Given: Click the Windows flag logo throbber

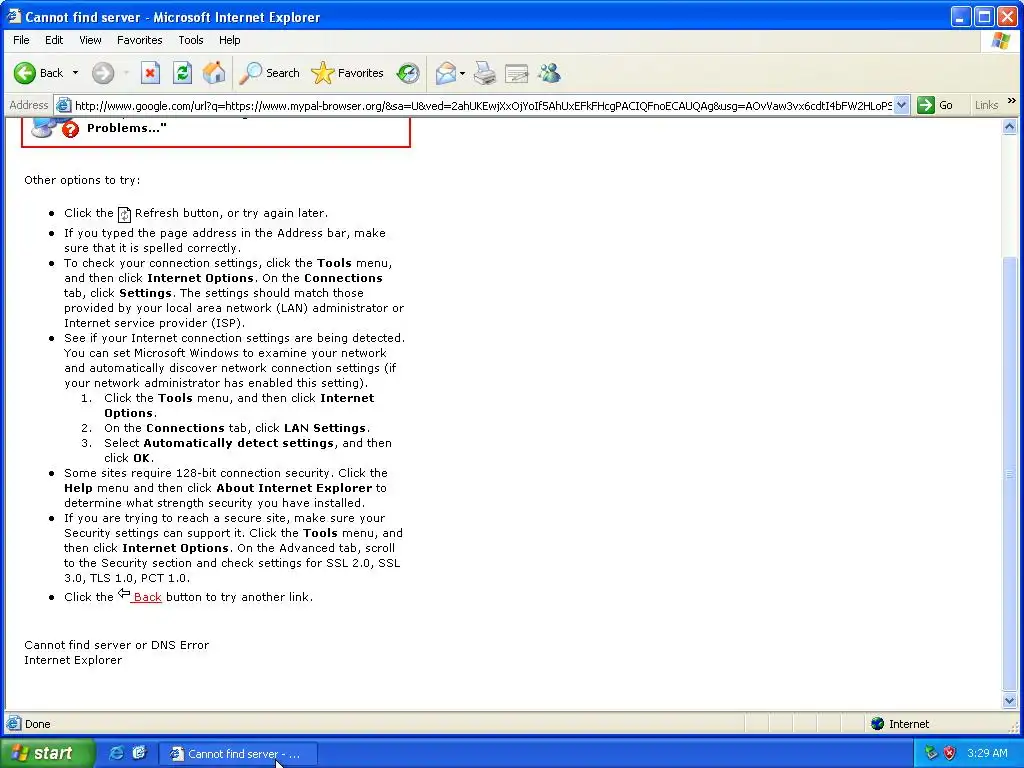Looking at the screenshot, I should pyautogui.click(x=1000, y=40).
